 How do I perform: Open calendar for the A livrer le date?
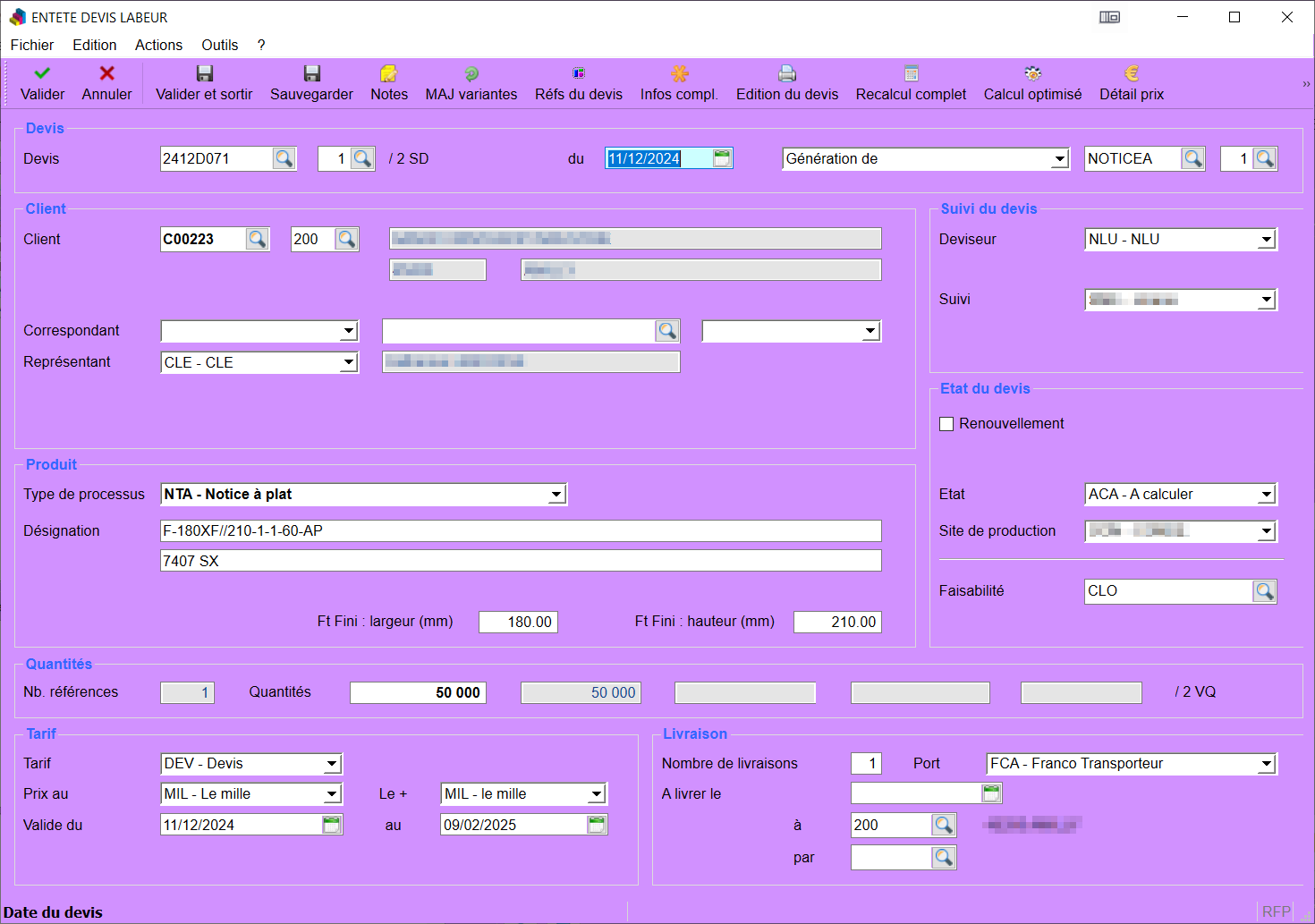[x=990, y=793]
